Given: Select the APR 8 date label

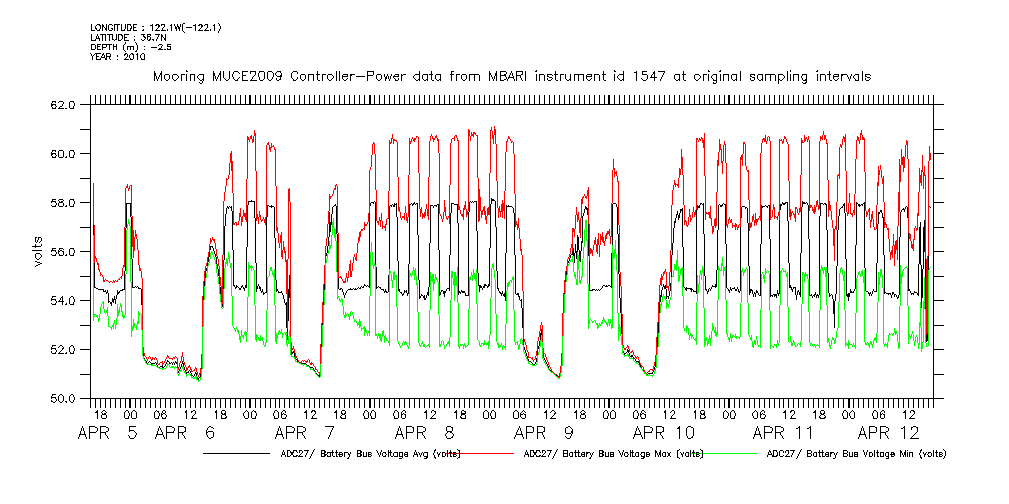Looking at the screenshot, I should (x=425, y=434).
